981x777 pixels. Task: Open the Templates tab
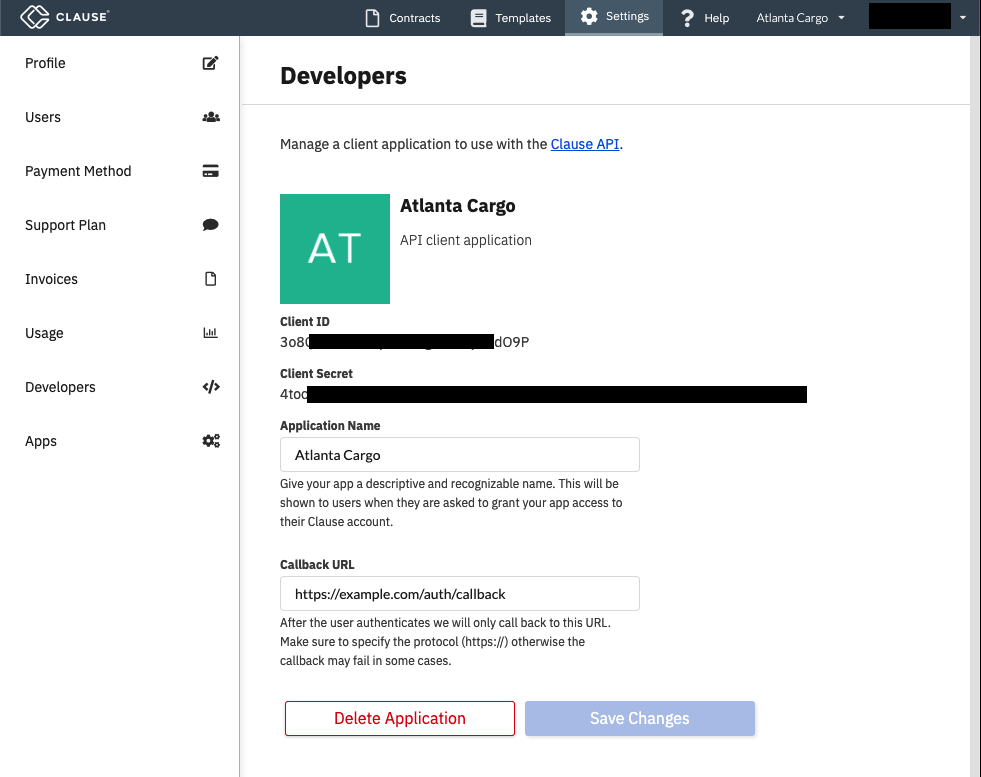[x=511, y=18]
